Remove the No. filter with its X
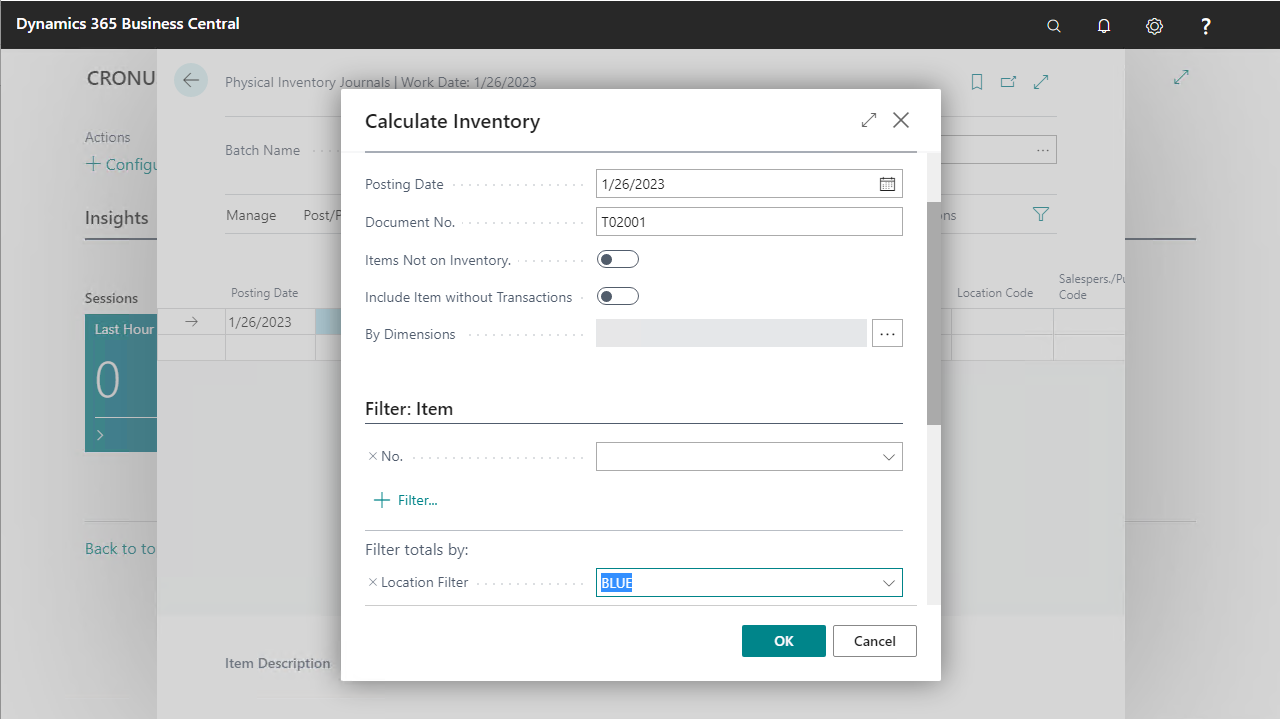1280x720 pixels. point(373,456)
